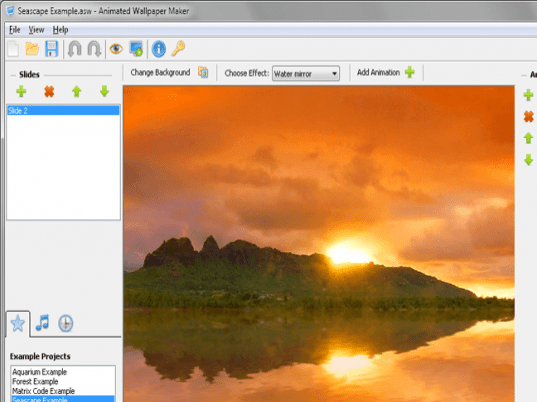
Task: Move the slide up with the green arrow
Action: tap(77, 91)
